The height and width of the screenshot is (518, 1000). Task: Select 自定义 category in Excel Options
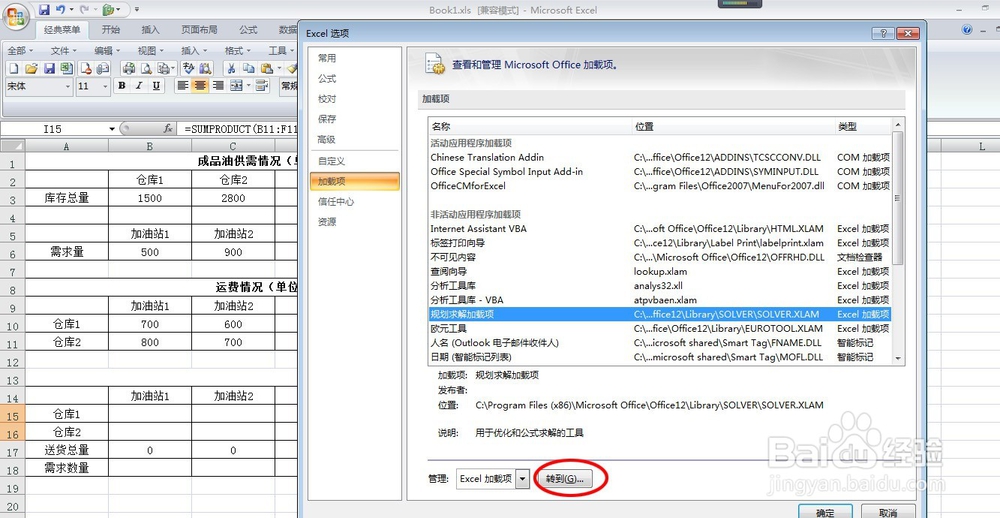tap(355, 161)
